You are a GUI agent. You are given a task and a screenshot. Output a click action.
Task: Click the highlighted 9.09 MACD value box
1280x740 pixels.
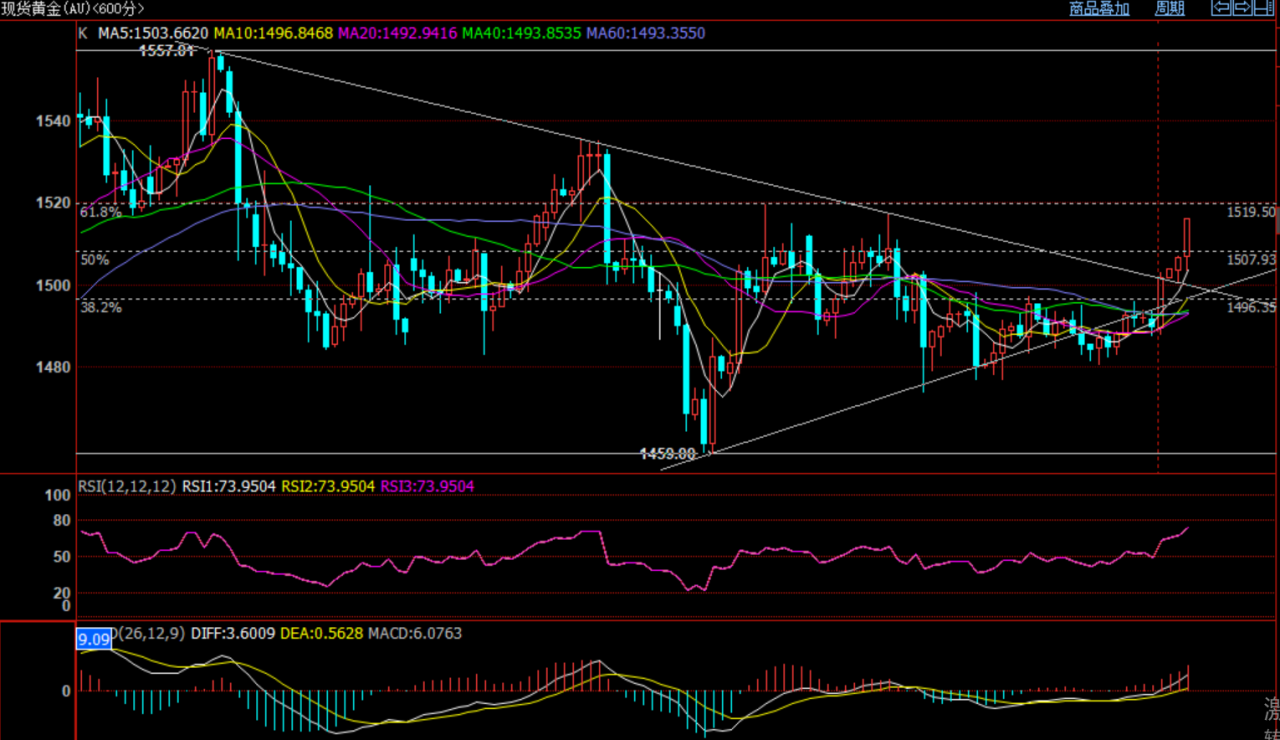point(94,637)
